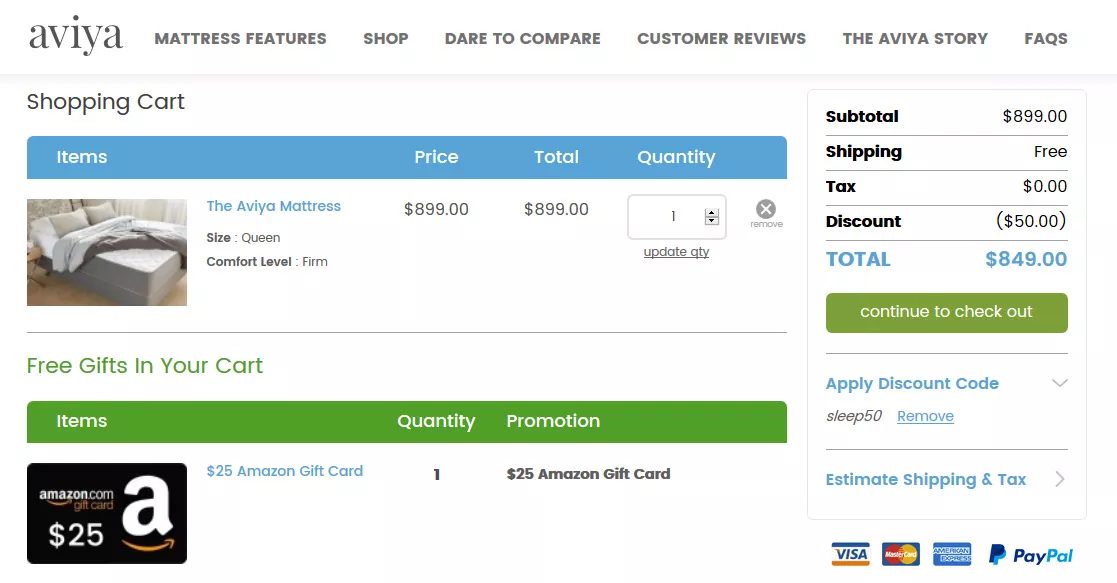The image size is (1117, 583).
Task: Click the Subtotal $899.00 value
Action: (1034, 116)
